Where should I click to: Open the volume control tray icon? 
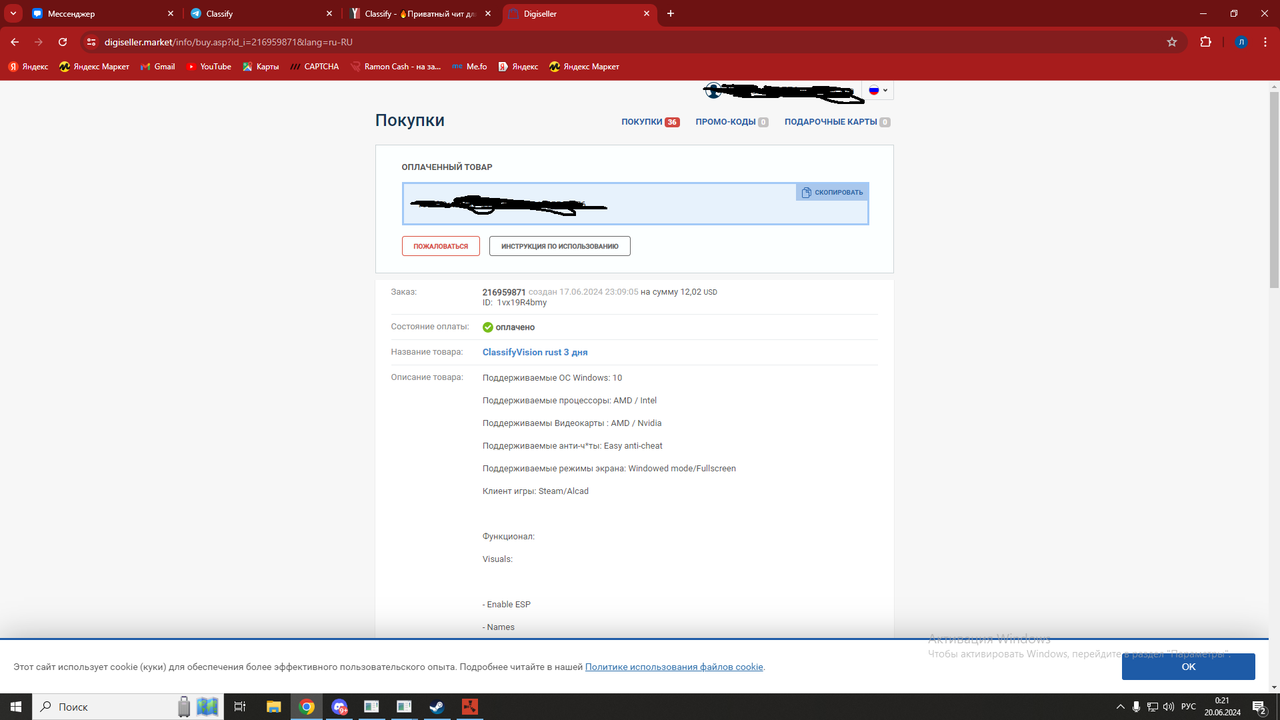(x=1171, y=707)
